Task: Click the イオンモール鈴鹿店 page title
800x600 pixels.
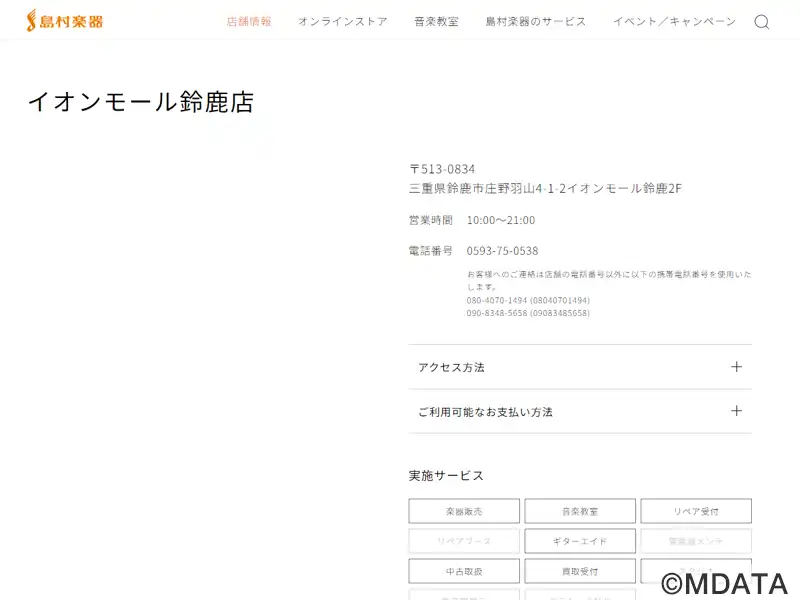Action: pyautogui.click(x=141, y=102)
